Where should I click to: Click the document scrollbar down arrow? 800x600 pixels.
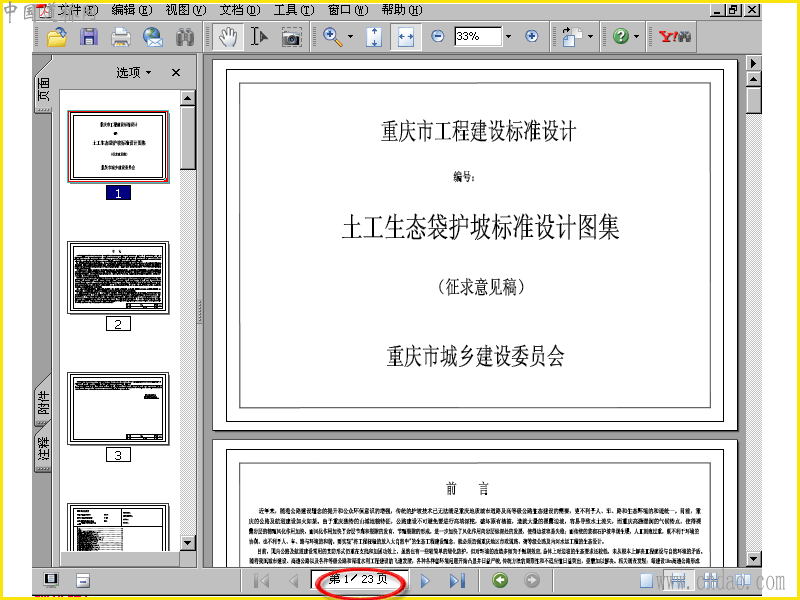pos(754,559)
